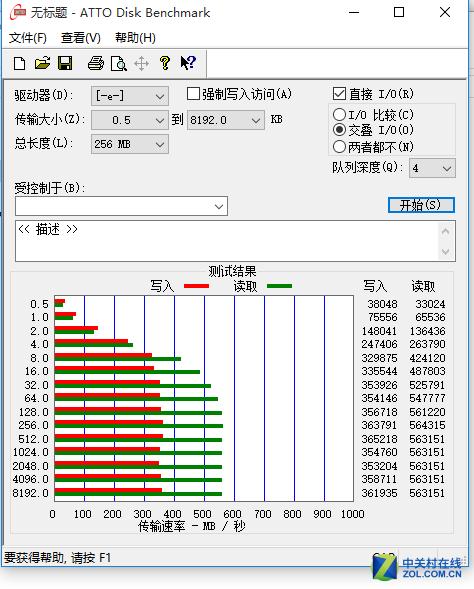The height and width of the screenshot is (589, 474).
Task: Open the 帮助(H) menu
Action: [135, 38]
